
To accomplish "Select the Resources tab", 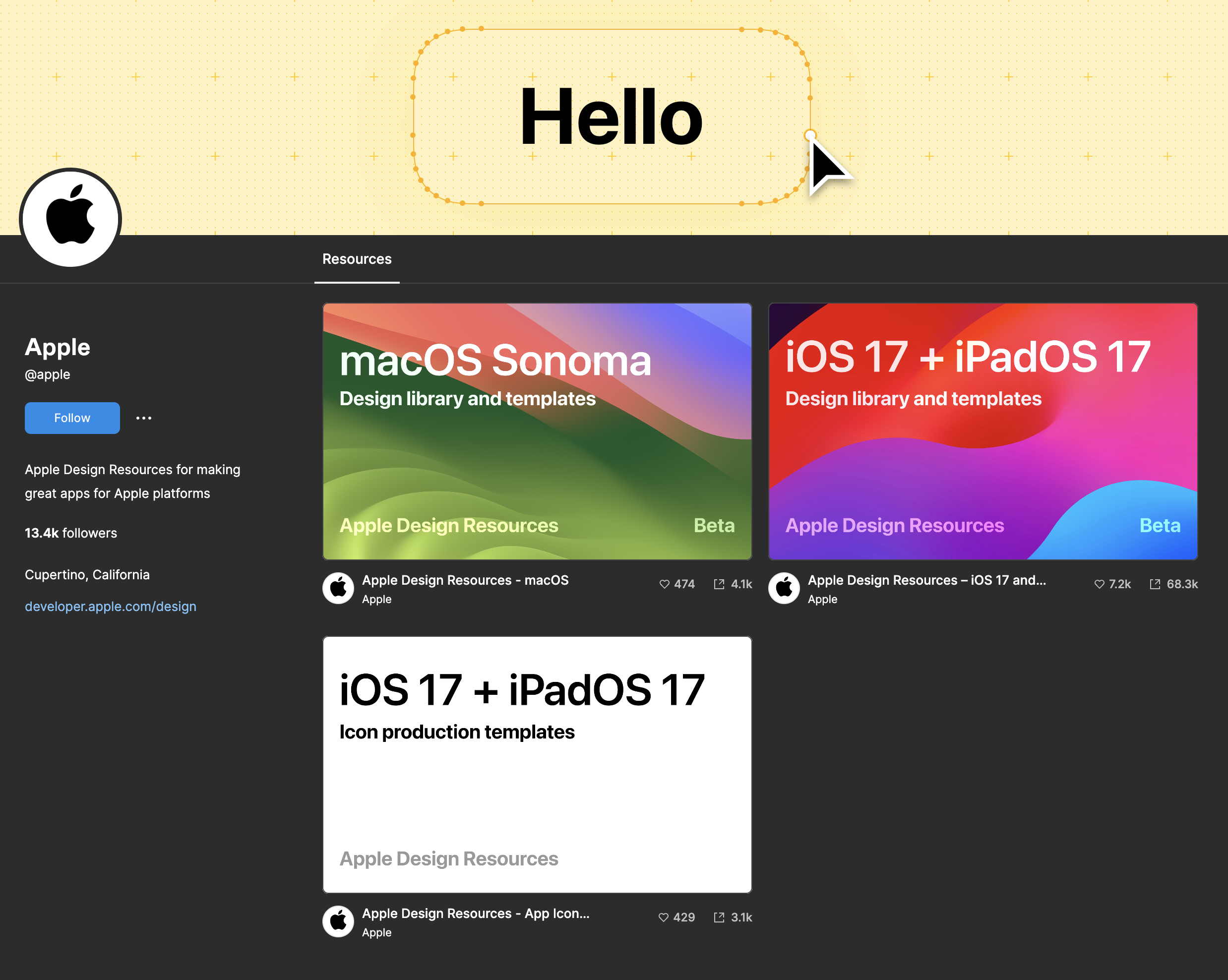I will [x=357, y=259].
